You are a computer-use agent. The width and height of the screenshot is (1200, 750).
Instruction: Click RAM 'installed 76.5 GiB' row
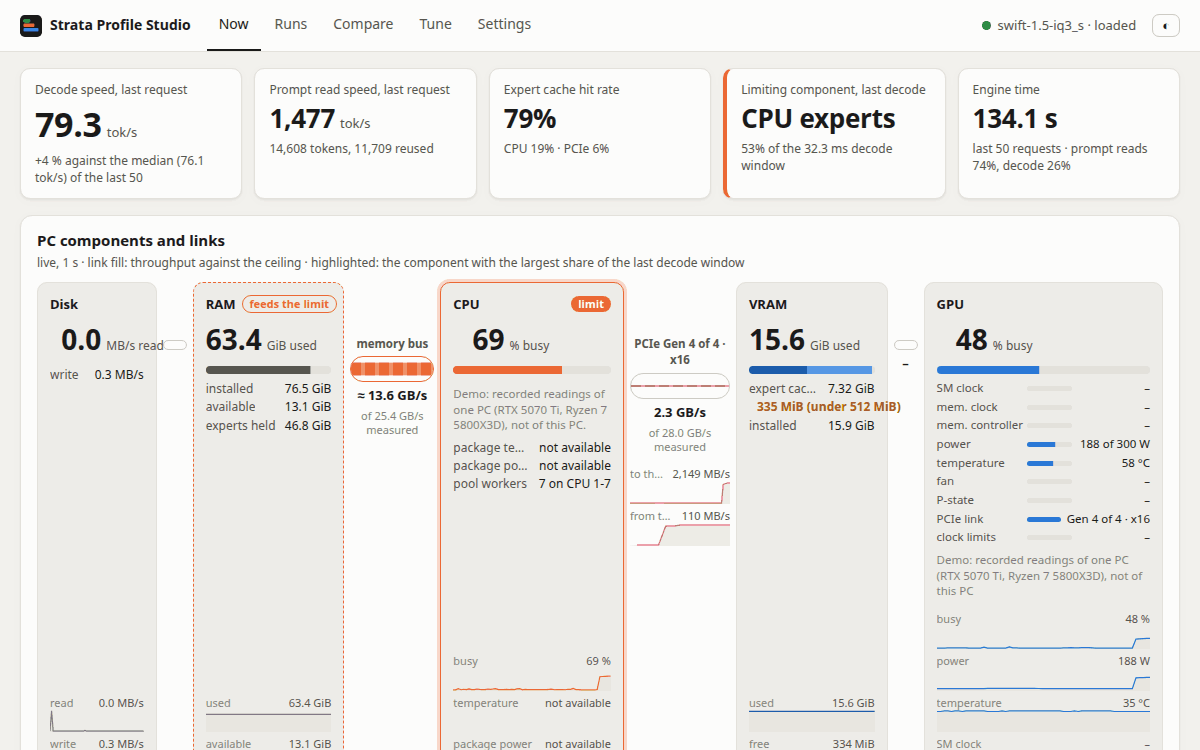click(x=268, y=388)
